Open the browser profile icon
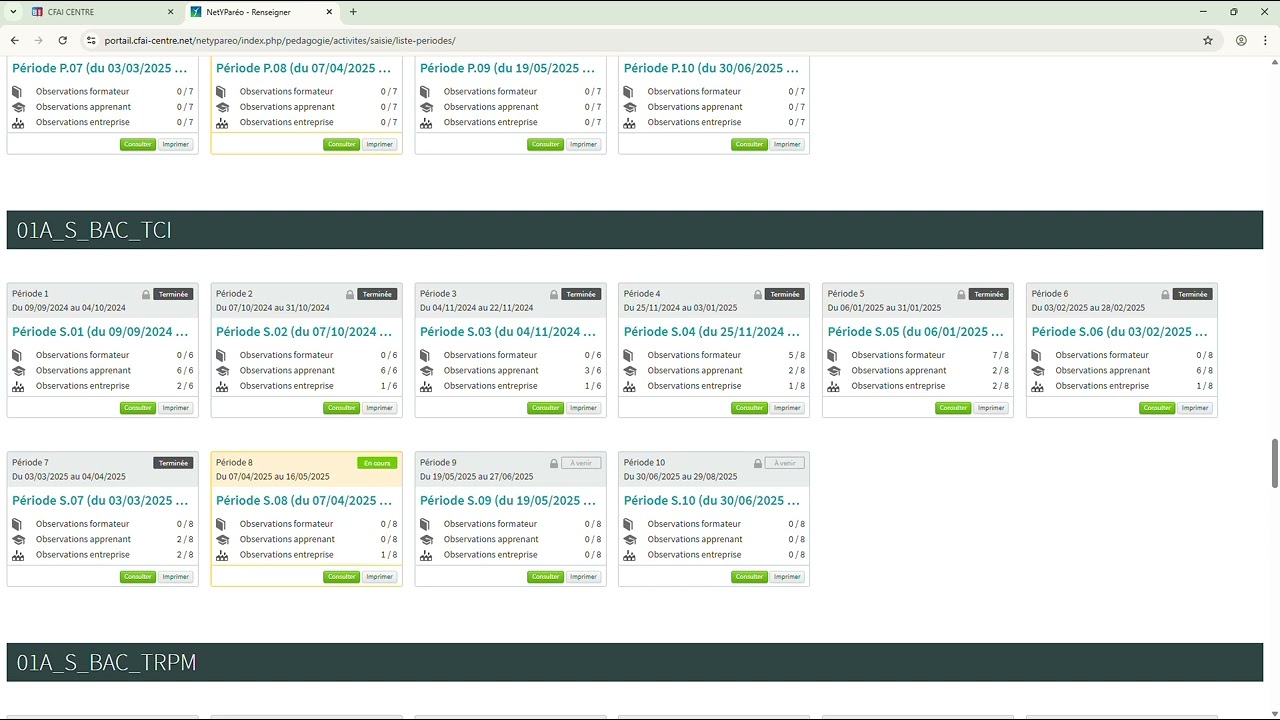Screen dimensions: 1280x720 pos(1241,40)
